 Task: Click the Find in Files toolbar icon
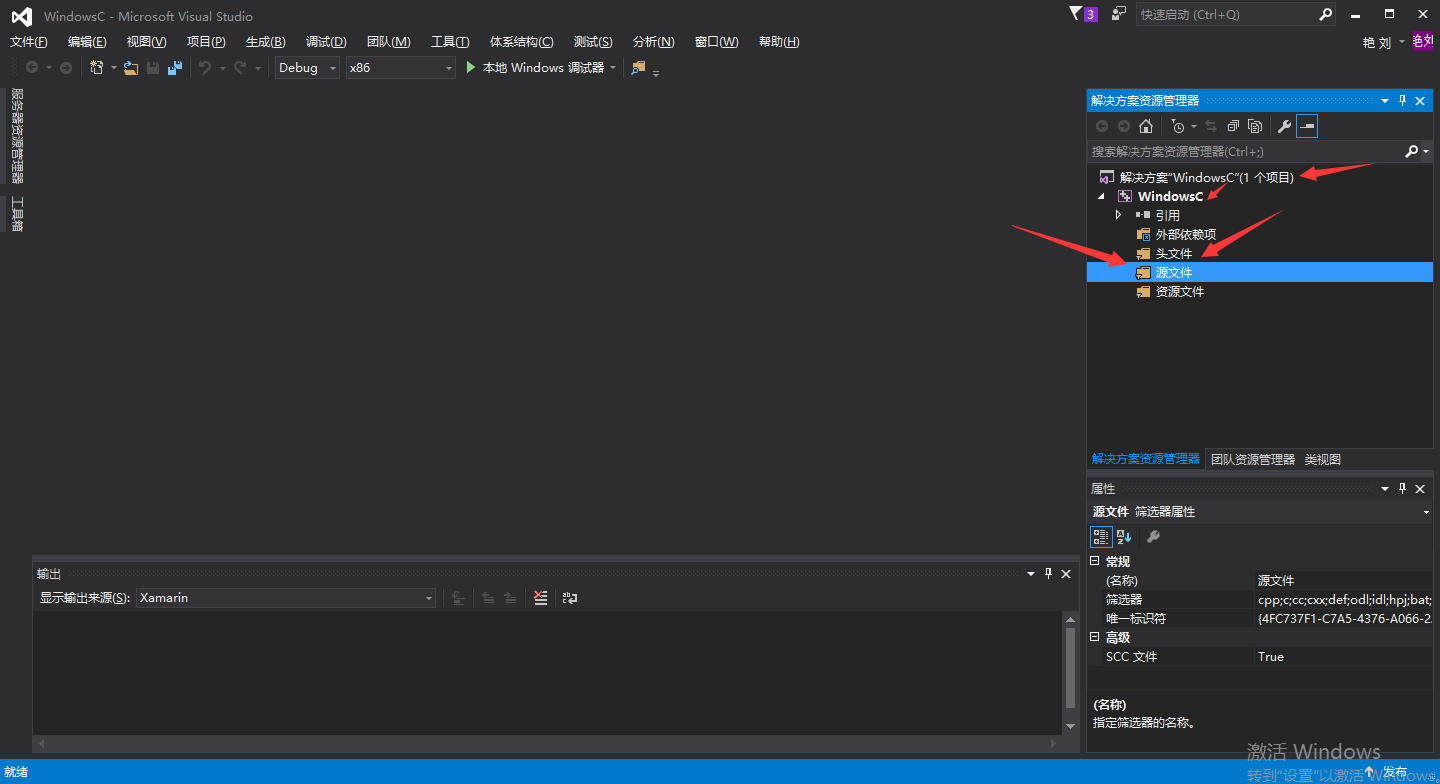coord(638,67)
